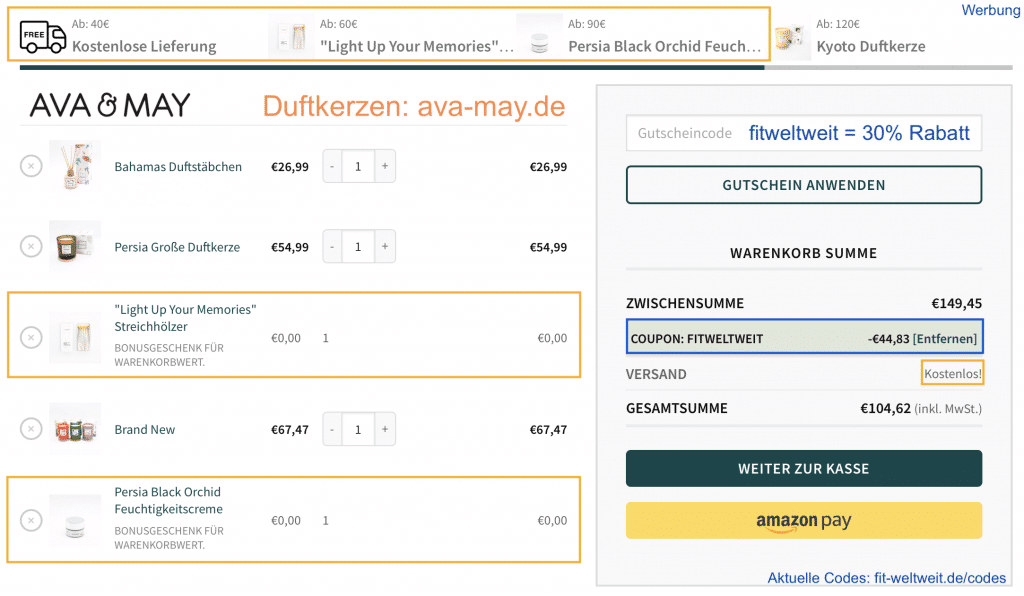
Task: Increase quantity of Persia Große Duftkerze
Action: point(385,247)
